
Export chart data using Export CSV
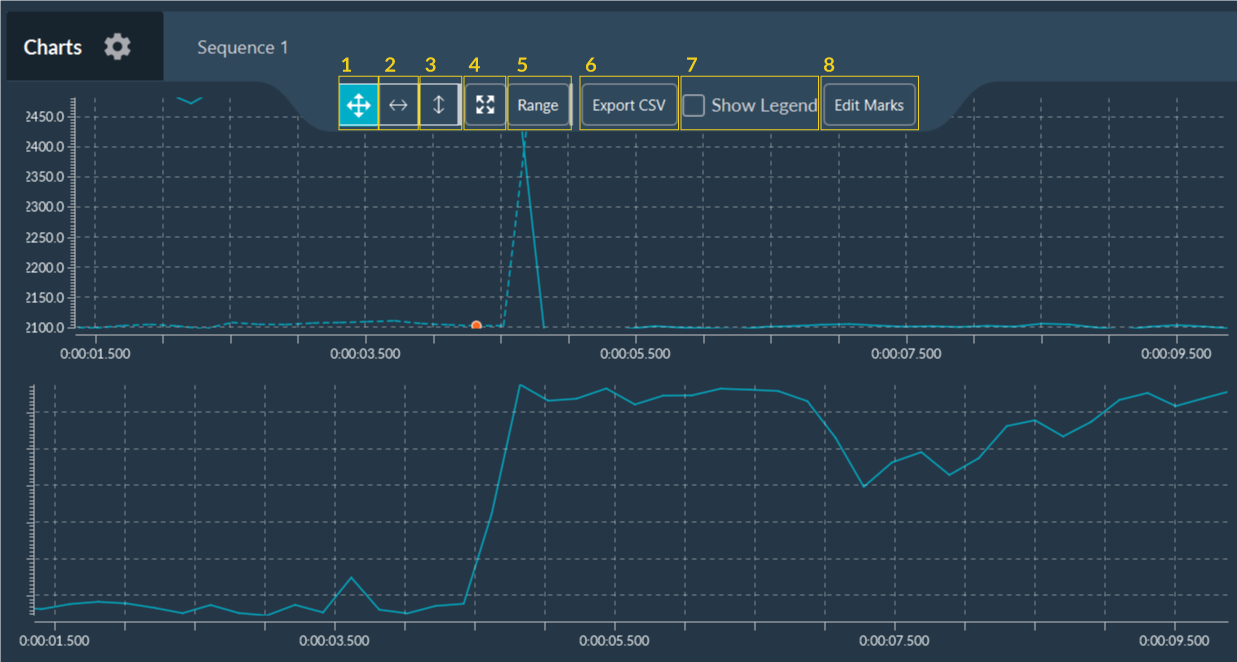(628, 104)
